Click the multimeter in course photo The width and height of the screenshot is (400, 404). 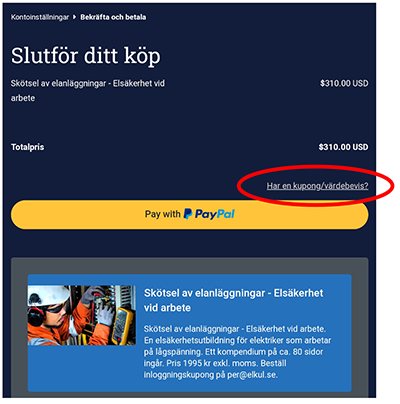[120, 325]
